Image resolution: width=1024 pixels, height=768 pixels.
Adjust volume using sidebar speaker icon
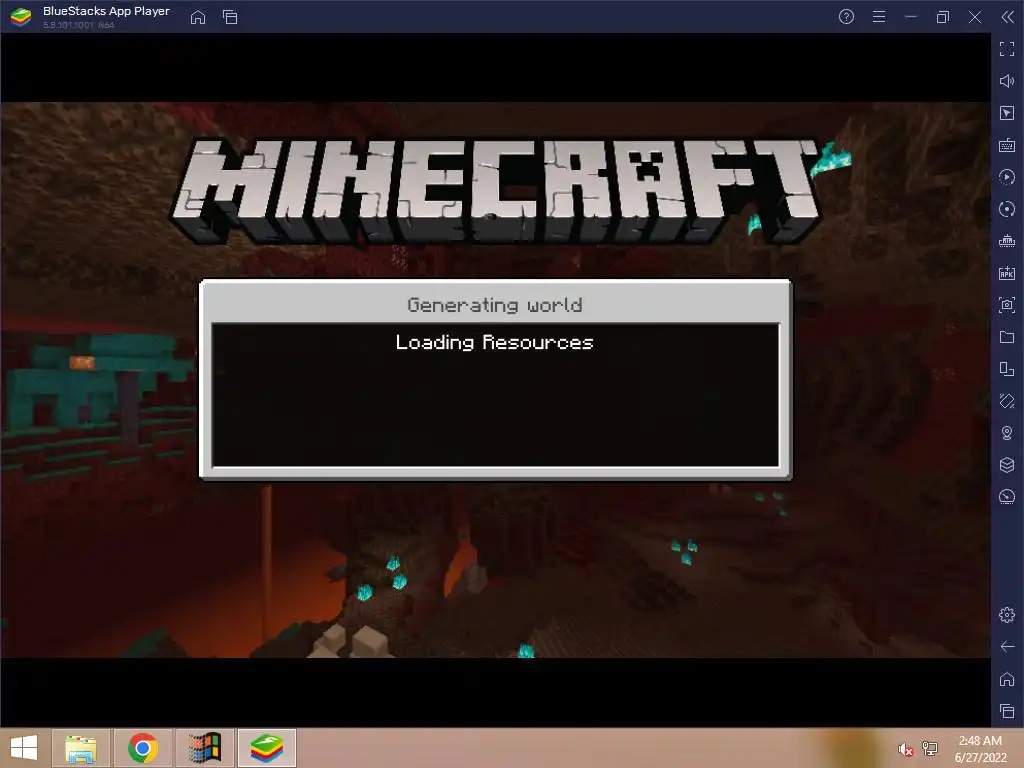point(1007,81)
